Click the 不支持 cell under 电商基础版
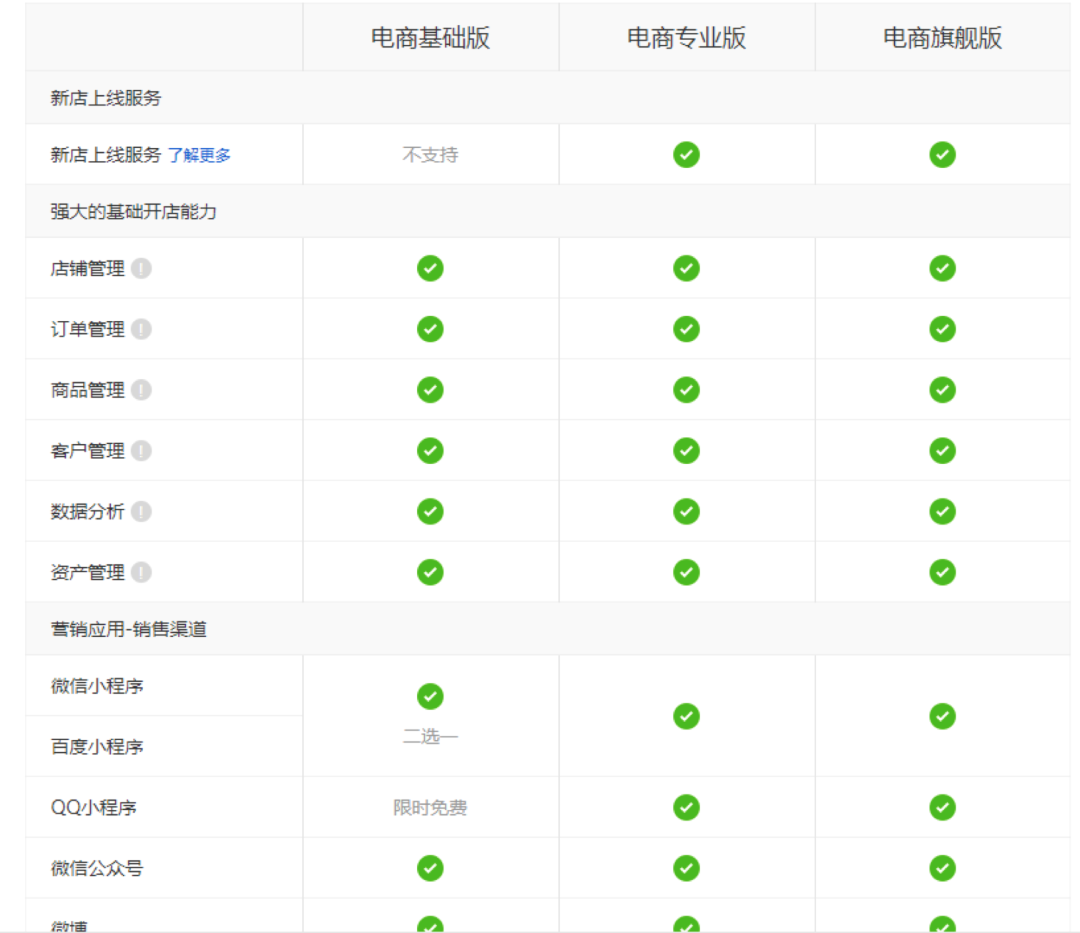This screenshot has width=1080, height=933. tap(430, 155)
